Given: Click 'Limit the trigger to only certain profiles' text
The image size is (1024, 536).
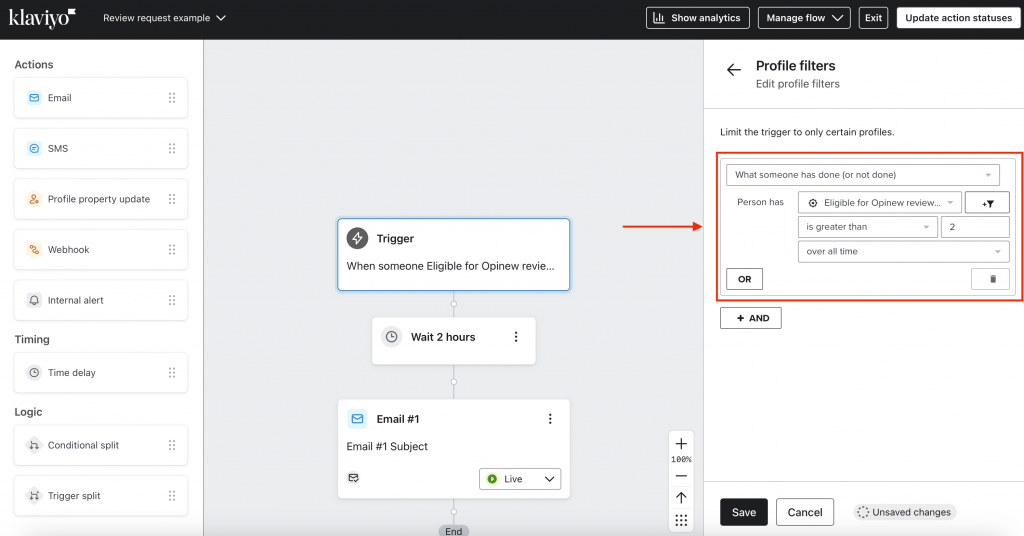Looking at the screenshot, I should click(807, 132).
